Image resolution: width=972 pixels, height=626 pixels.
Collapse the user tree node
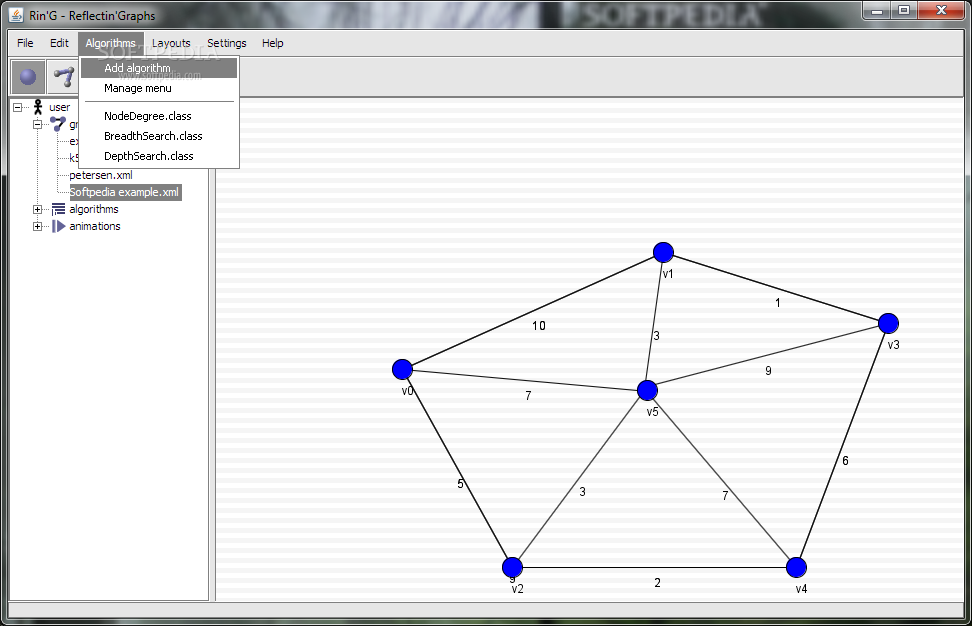17,107
